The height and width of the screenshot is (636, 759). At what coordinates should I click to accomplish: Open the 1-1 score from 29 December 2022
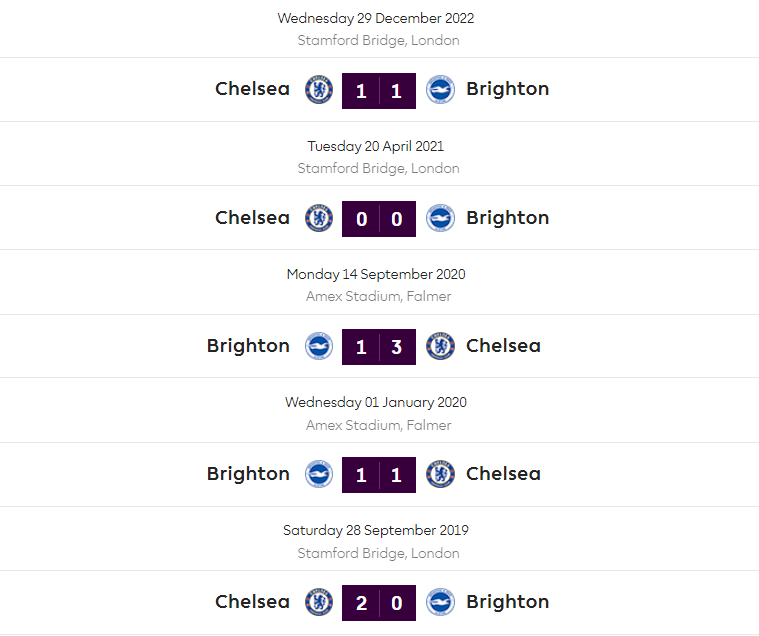tap(379, 91)
